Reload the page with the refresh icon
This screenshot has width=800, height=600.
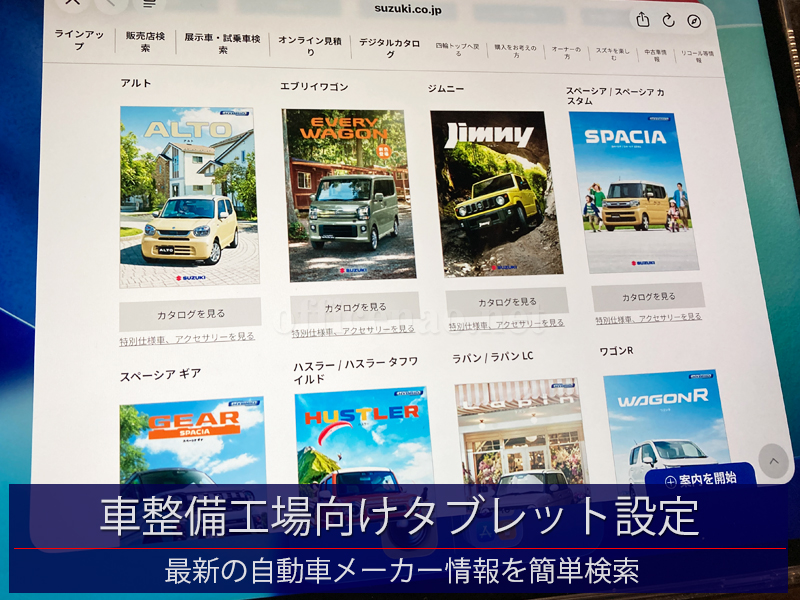point(669,21)
